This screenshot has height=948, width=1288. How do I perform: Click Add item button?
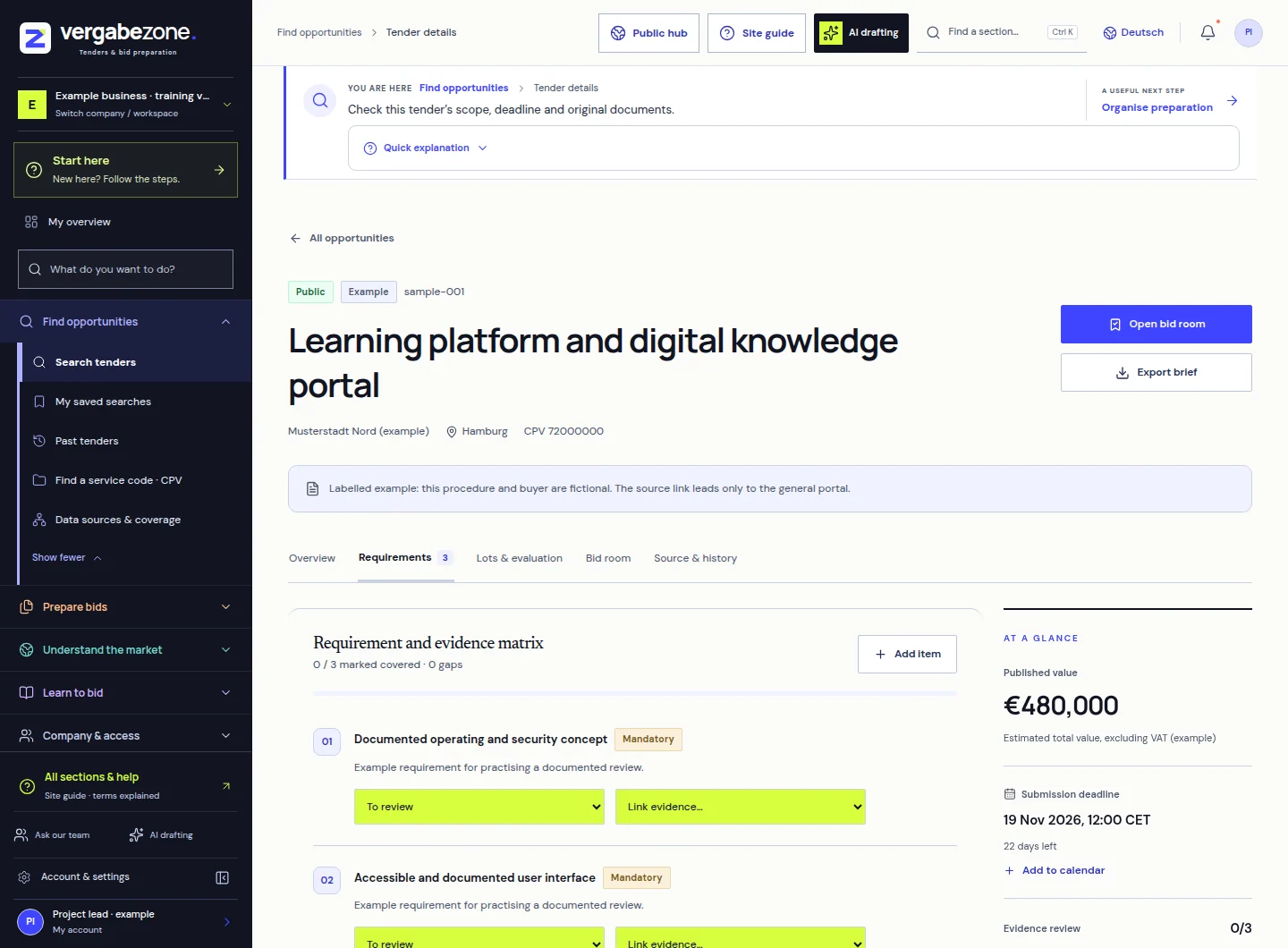[x=907, y=654]
